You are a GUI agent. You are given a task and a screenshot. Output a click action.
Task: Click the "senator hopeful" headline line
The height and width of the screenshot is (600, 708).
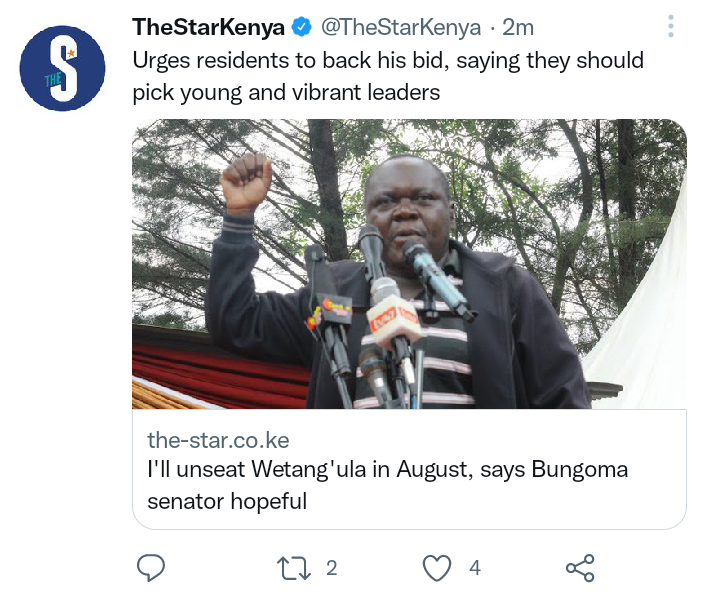click(x=227, y=502)
